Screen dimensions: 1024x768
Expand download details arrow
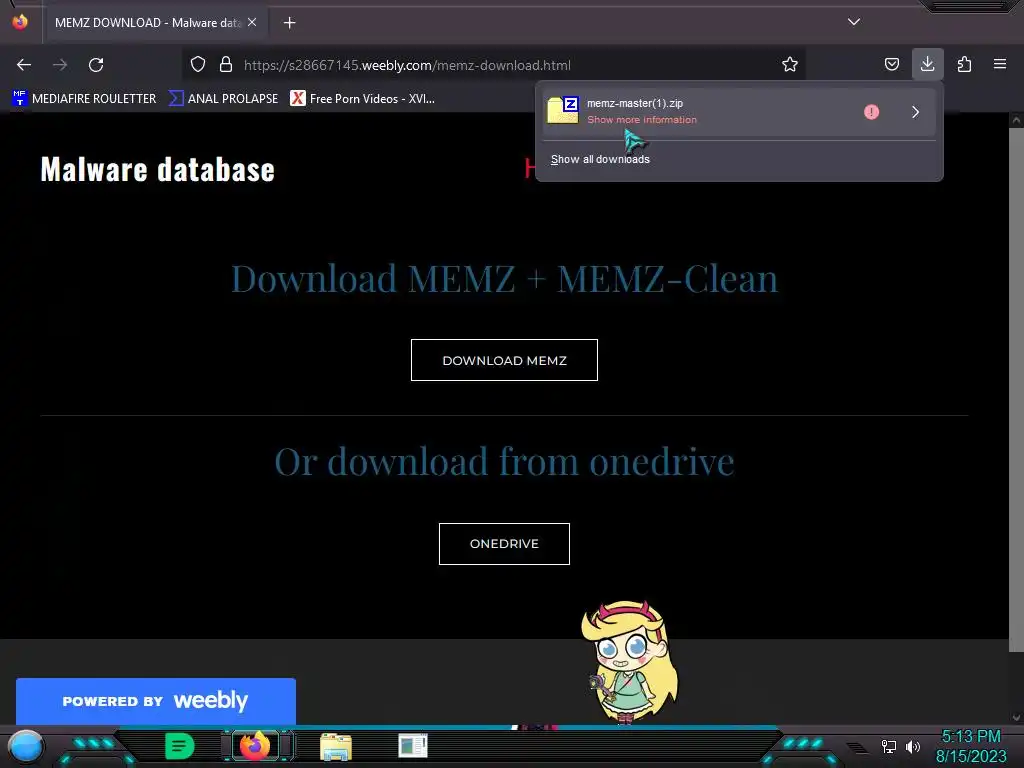[x=916, y=112]
